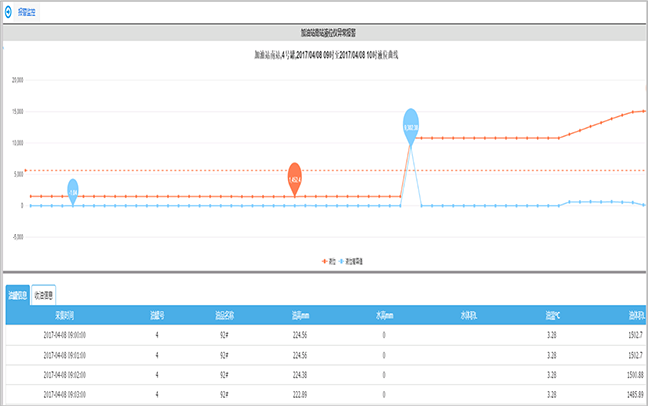This screenshot has width=648, height=406.
Task: Click the 油罐号 column header
Action: coord(157,315)
